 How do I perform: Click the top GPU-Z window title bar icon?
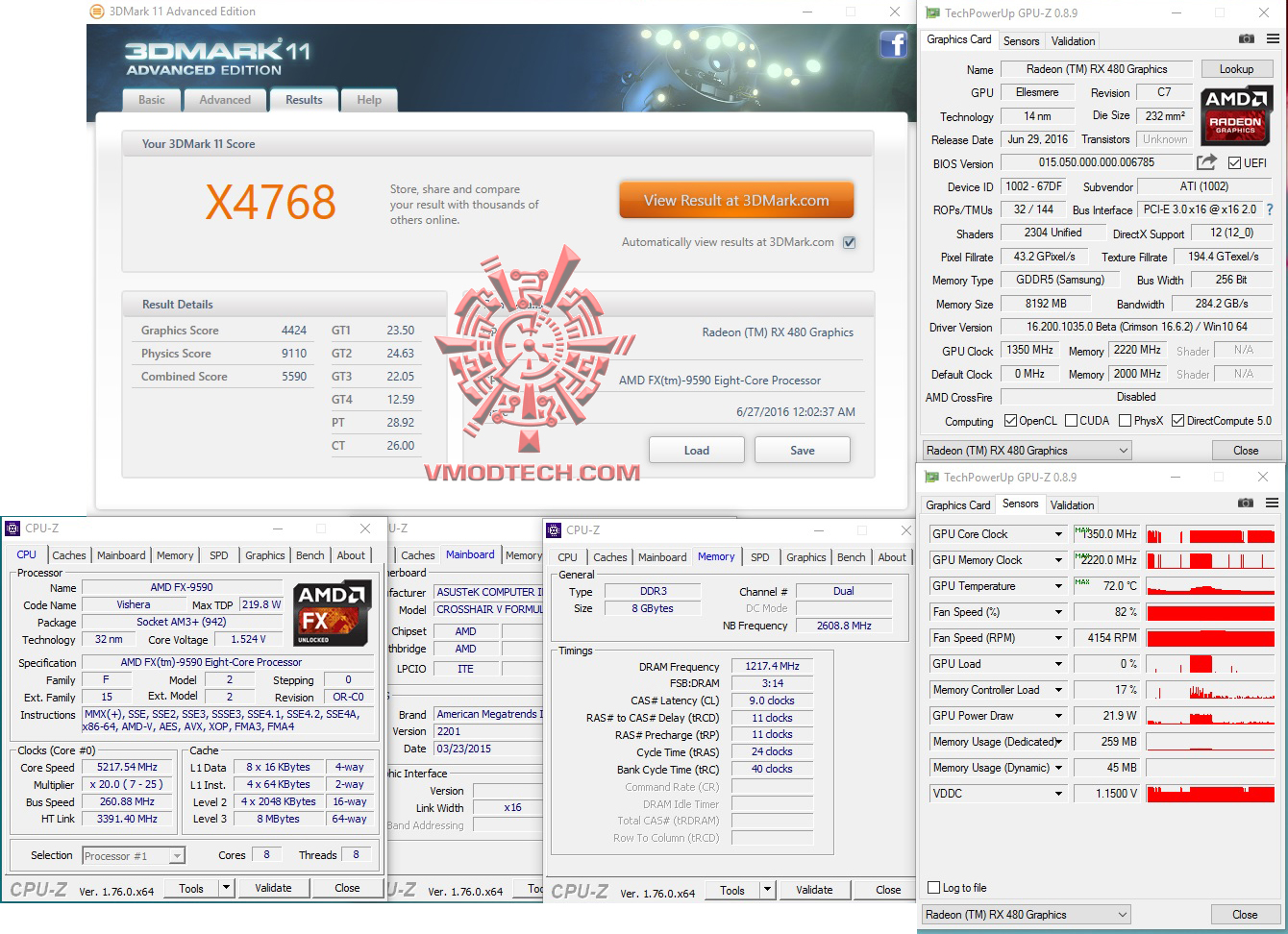931,12
